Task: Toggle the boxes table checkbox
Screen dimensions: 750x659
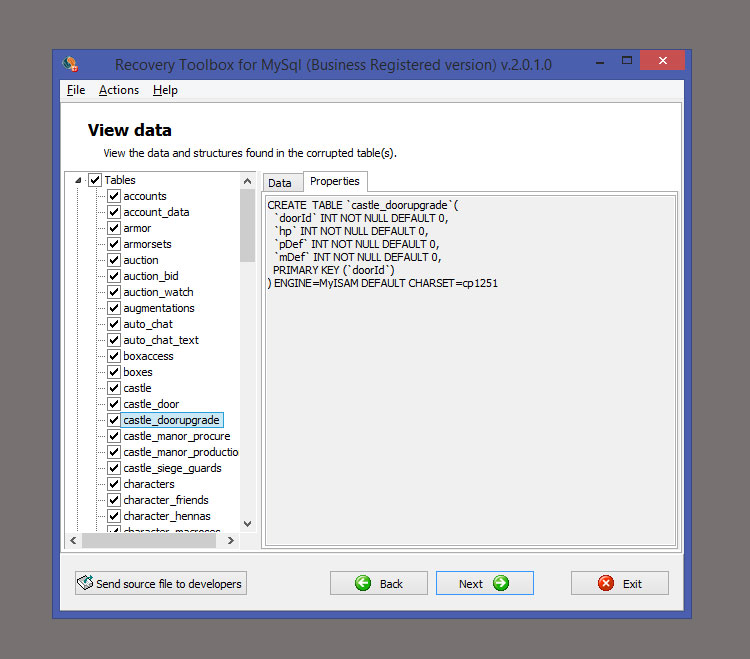Action: (114, 372)
